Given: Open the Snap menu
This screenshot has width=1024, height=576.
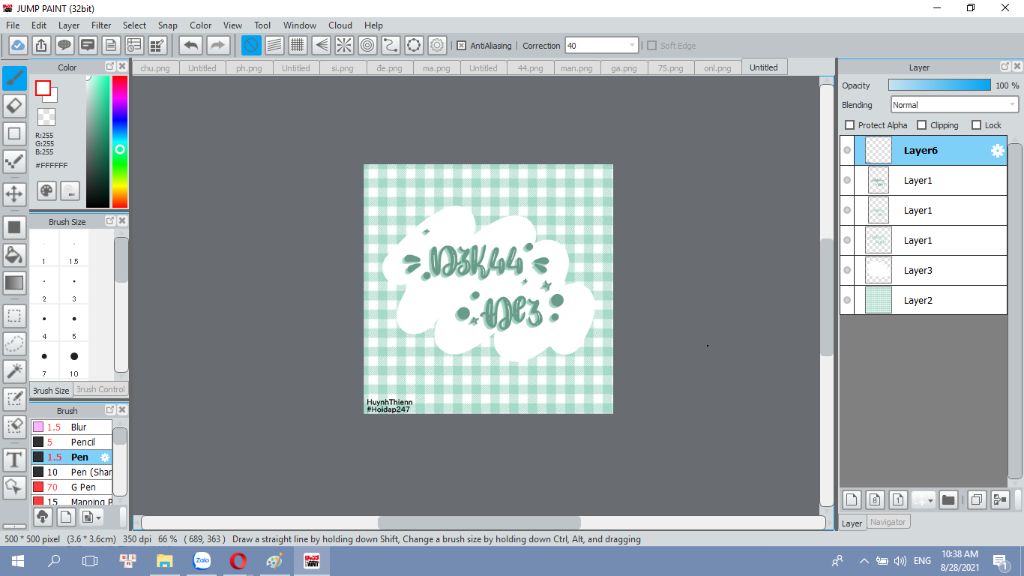Looking at the screenshot, I should tap(167, 25).
